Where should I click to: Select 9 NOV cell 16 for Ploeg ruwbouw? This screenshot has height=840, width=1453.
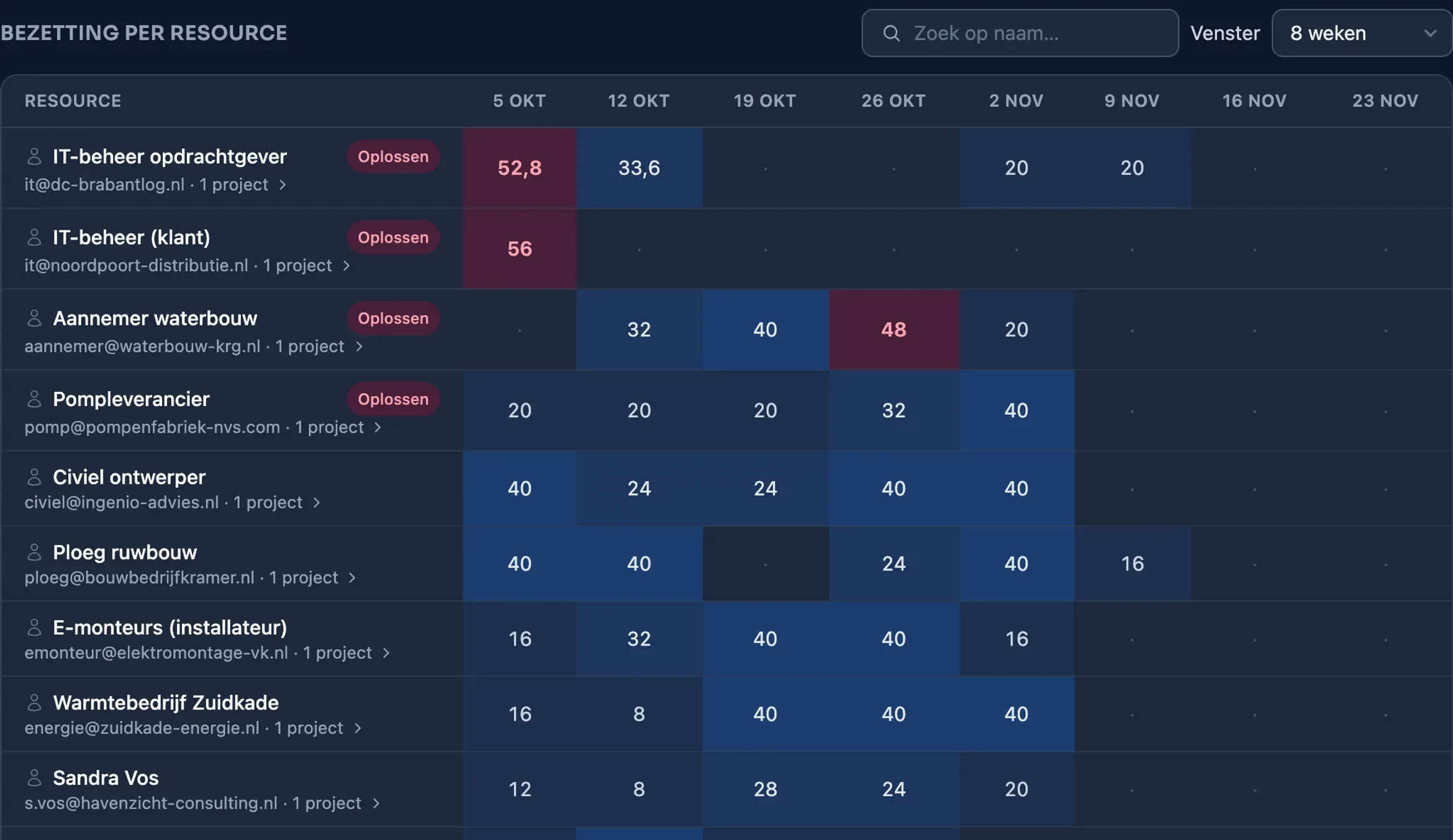point(1132,564)
